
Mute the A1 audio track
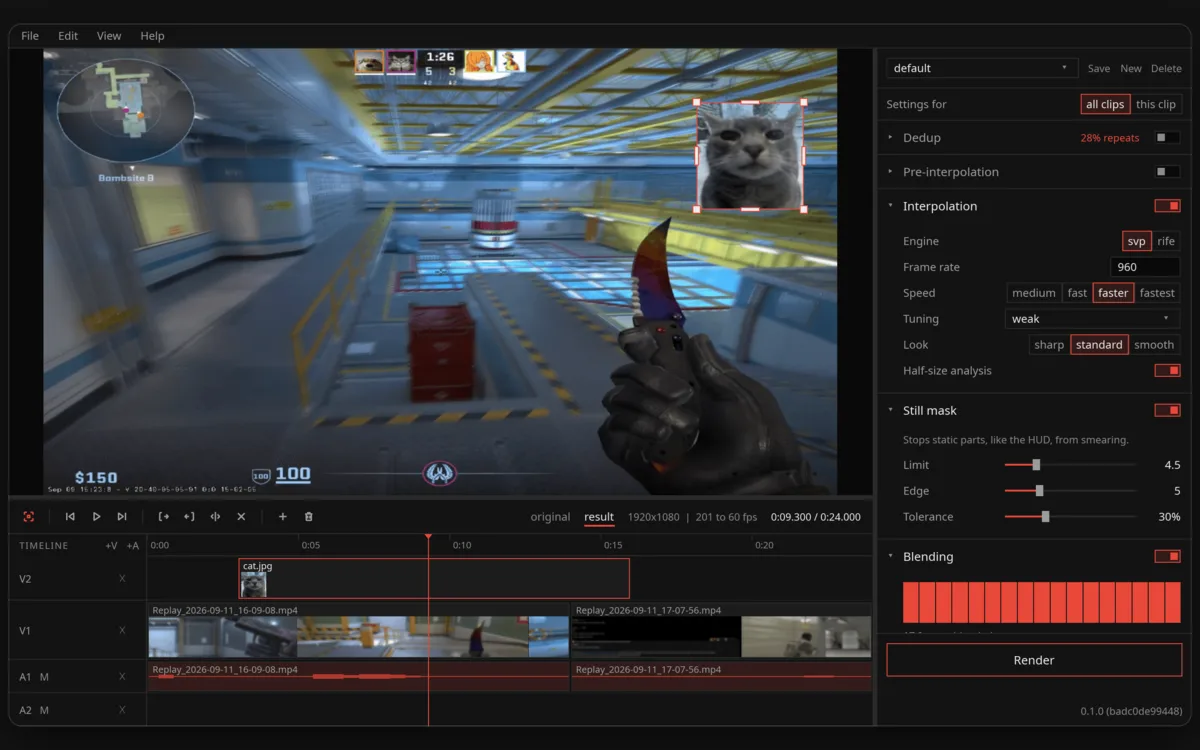coord(44,677)
